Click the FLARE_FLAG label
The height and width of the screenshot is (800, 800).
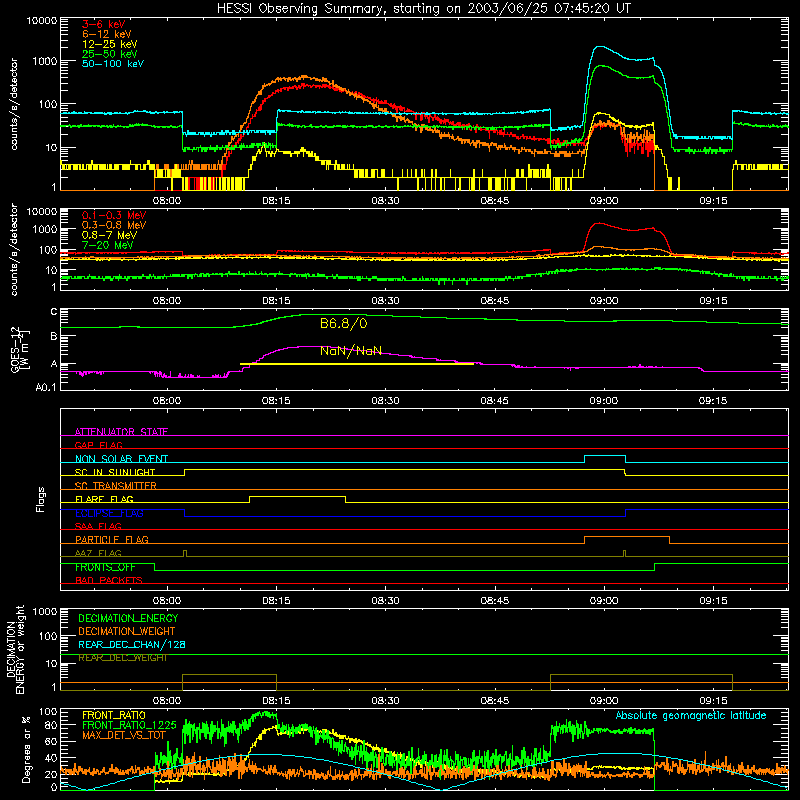click(104, 499)
